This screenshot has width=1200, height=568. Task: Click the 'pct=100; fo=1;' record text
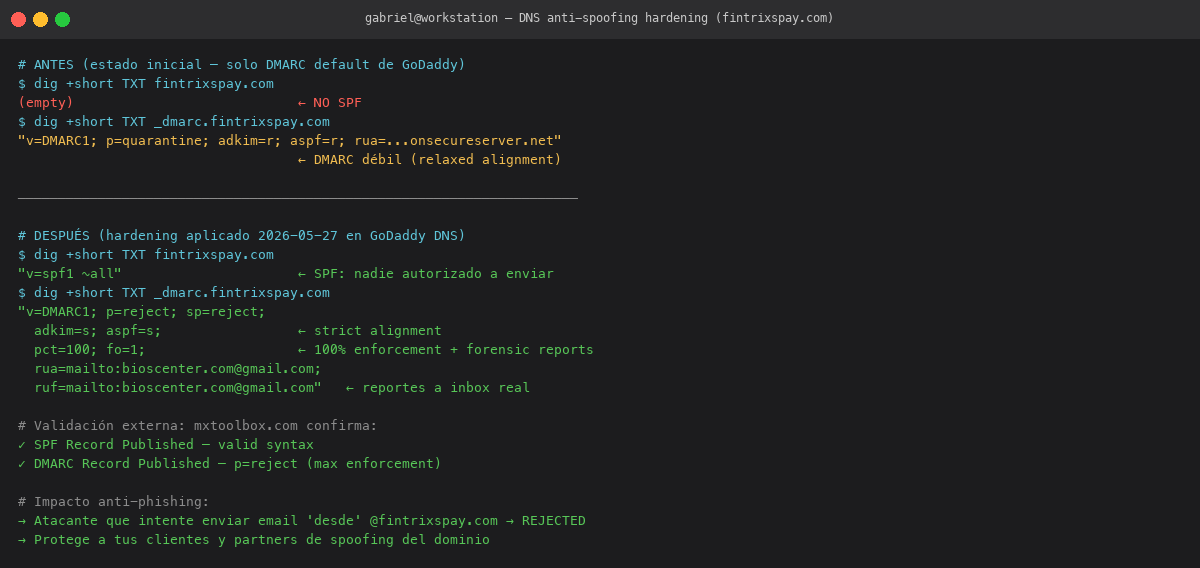90,350
